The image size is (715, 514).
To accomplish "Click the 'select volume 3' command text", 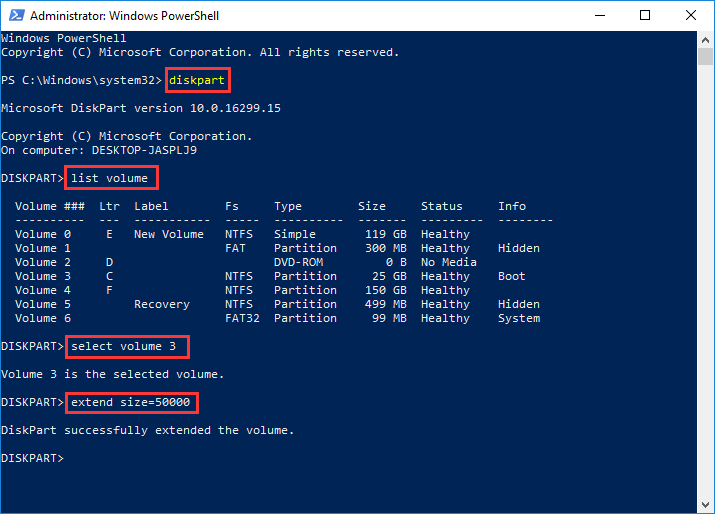I will click(x=127, y=347).
